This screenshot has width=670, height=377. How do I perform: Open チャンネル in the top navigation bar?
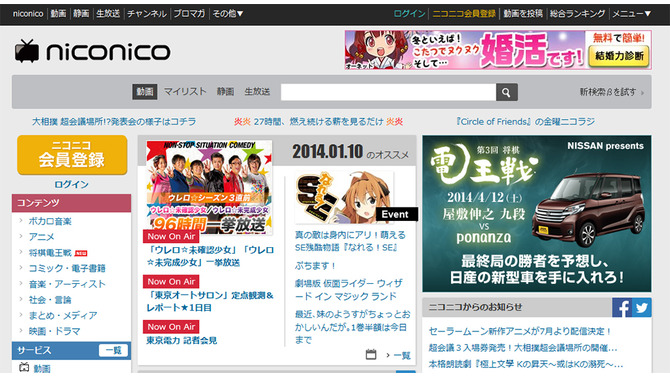[x=147, y=14]
